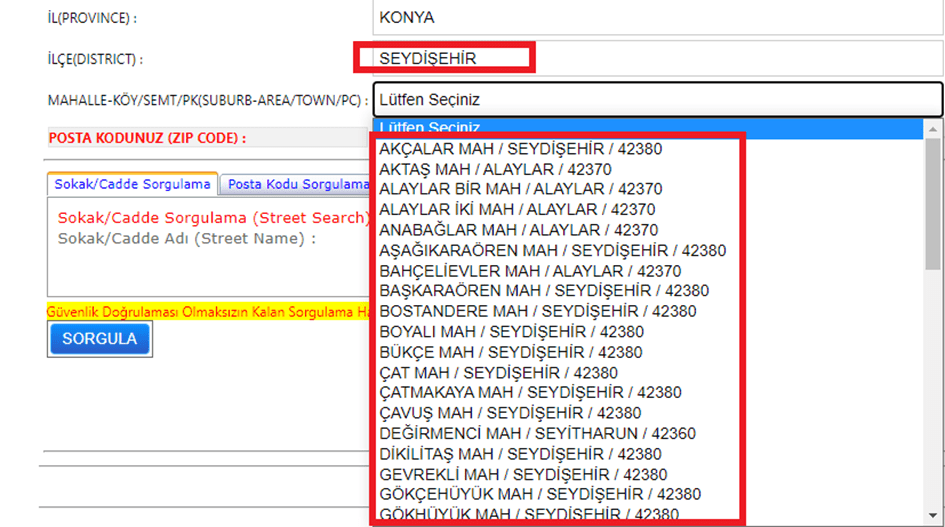Select AKTAŞ MAH / ALAYLAR / 42370
Viewport: 945px width, 527px height.
[x=496, y=169]
